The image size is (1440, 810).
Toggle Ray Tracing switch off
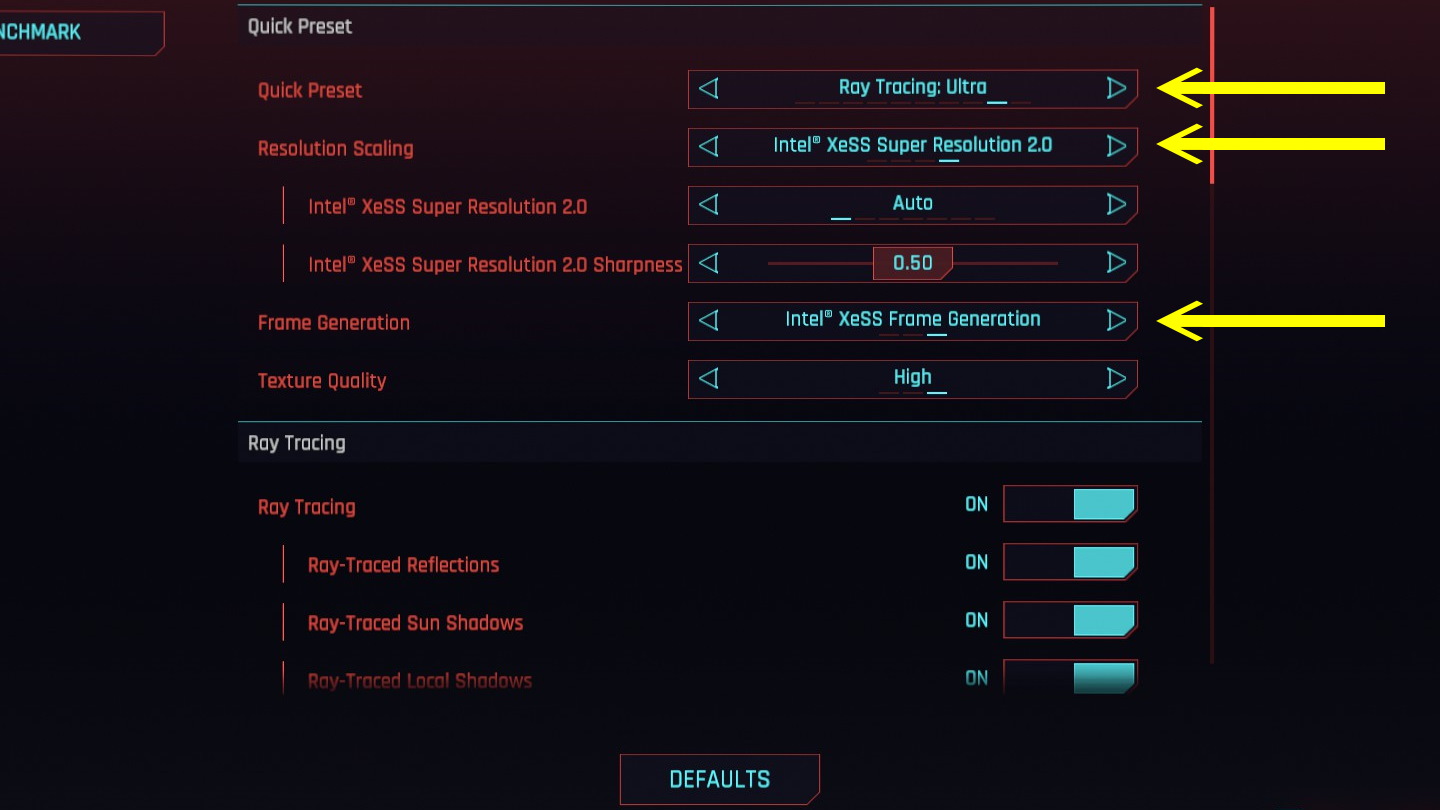click(x=1070, y=504)
